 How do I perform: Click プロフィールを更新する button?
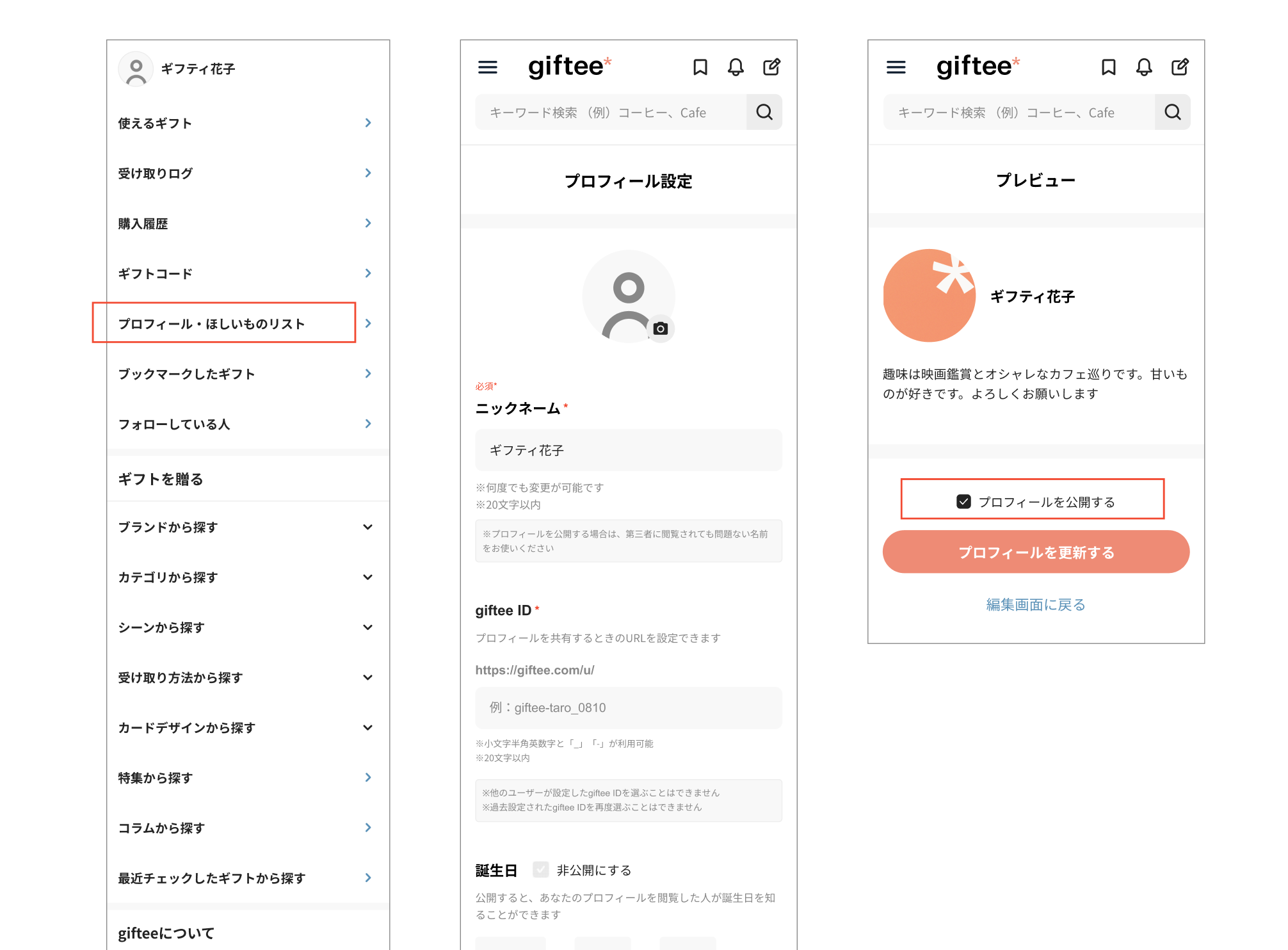[1036, 552]
